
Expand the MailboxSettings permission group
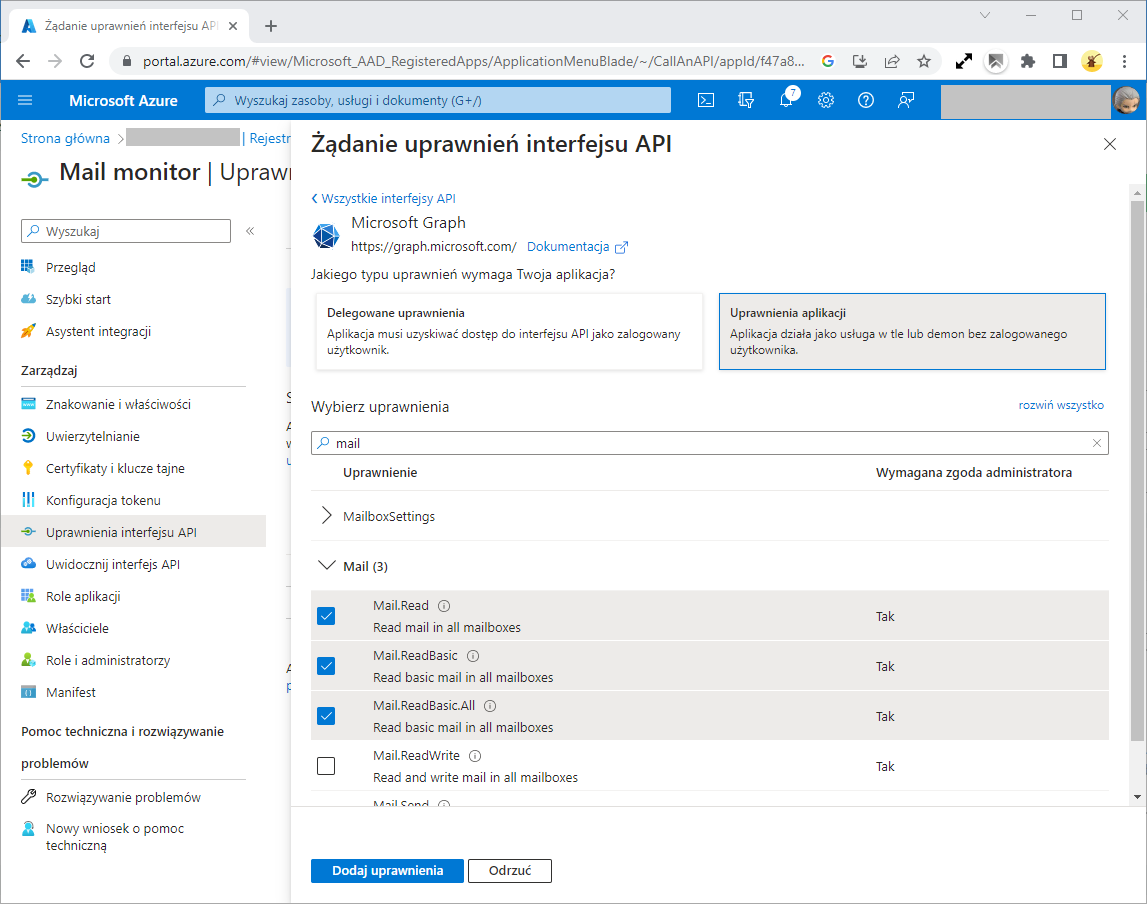[x=326, y=516]
